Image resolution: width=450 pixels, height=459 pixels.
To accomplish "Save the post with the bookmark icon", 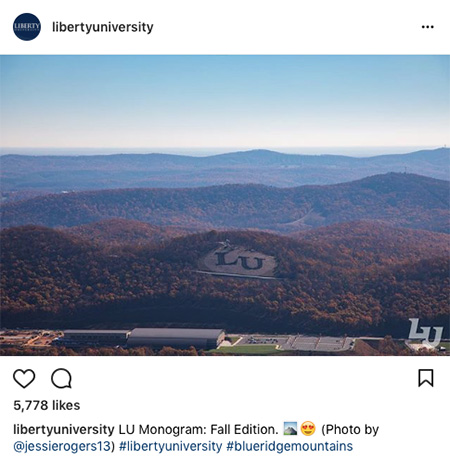I will click(x=426, y=378).
